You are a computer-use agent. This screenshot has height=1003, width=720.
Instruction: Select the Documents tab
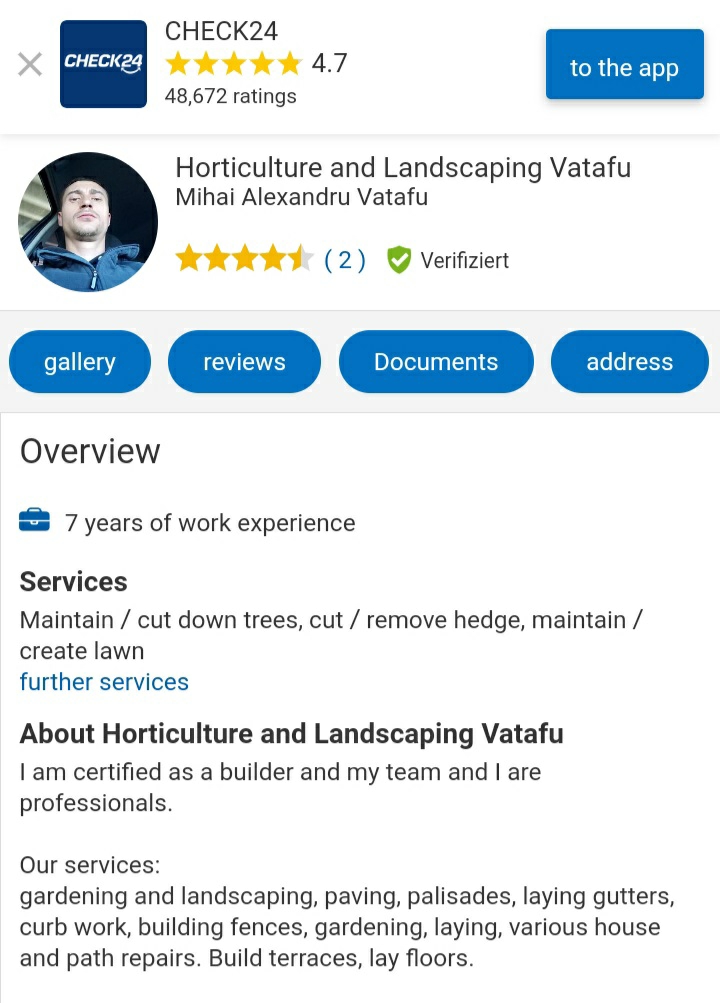436,362
